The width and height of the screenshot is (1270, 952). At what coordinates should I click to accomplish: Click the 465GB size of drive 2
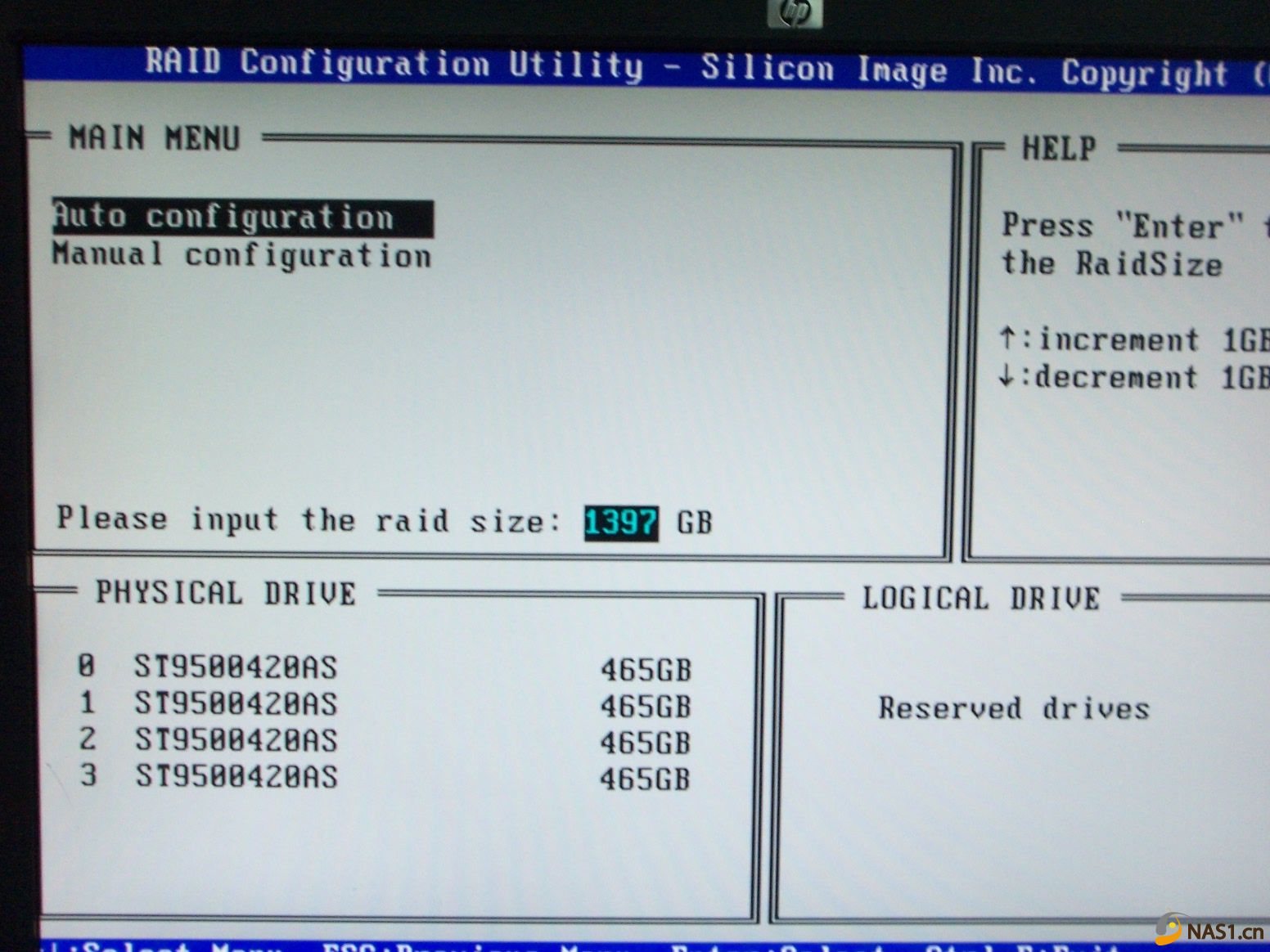[x=646, y=743]
